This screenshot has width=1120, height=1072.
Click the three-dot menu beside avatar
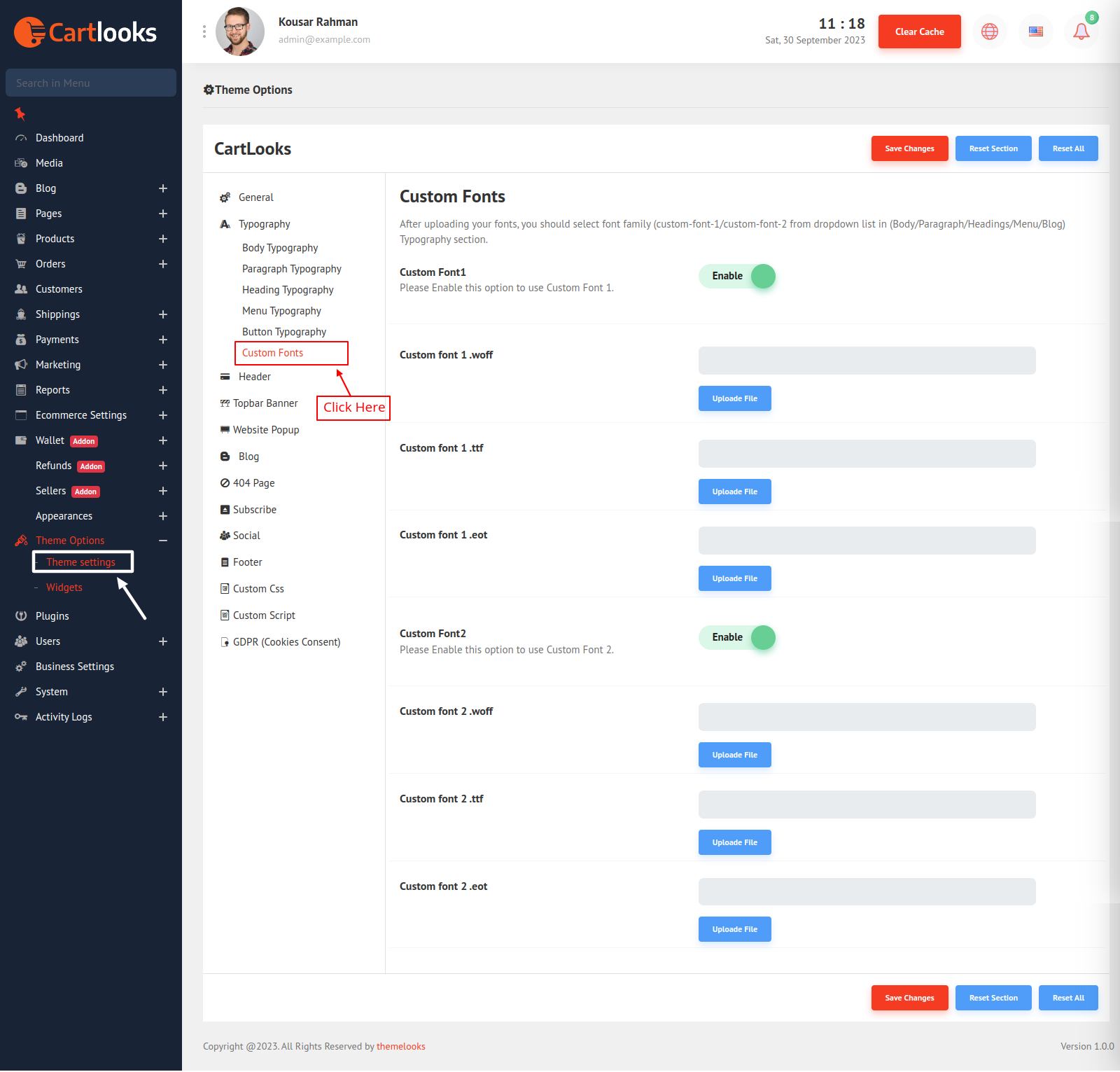pyautogui.click(x=204, y=32)
